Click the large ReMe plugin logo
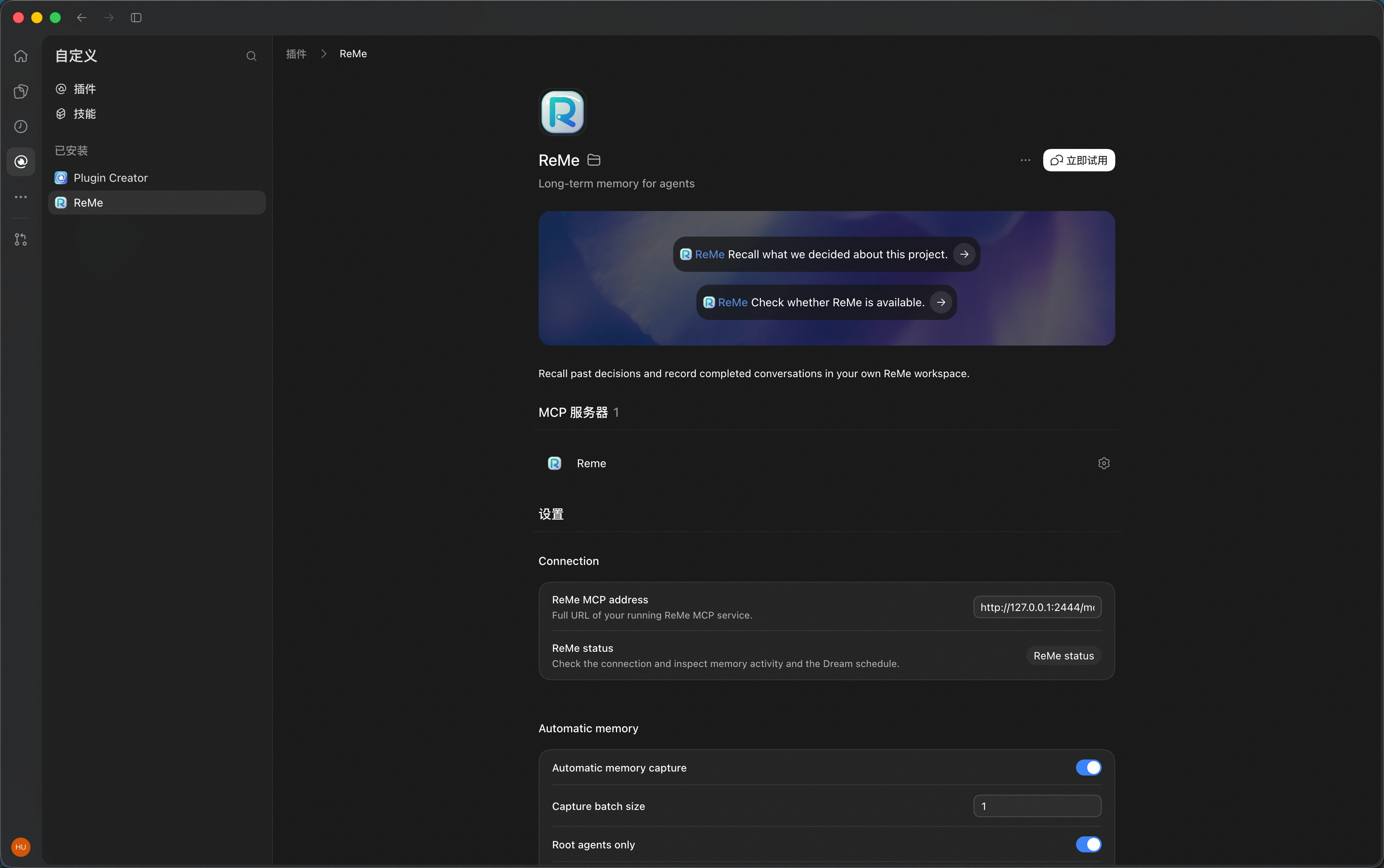The width and height of the screenshot is (1384, 868). tap(562, 112)
